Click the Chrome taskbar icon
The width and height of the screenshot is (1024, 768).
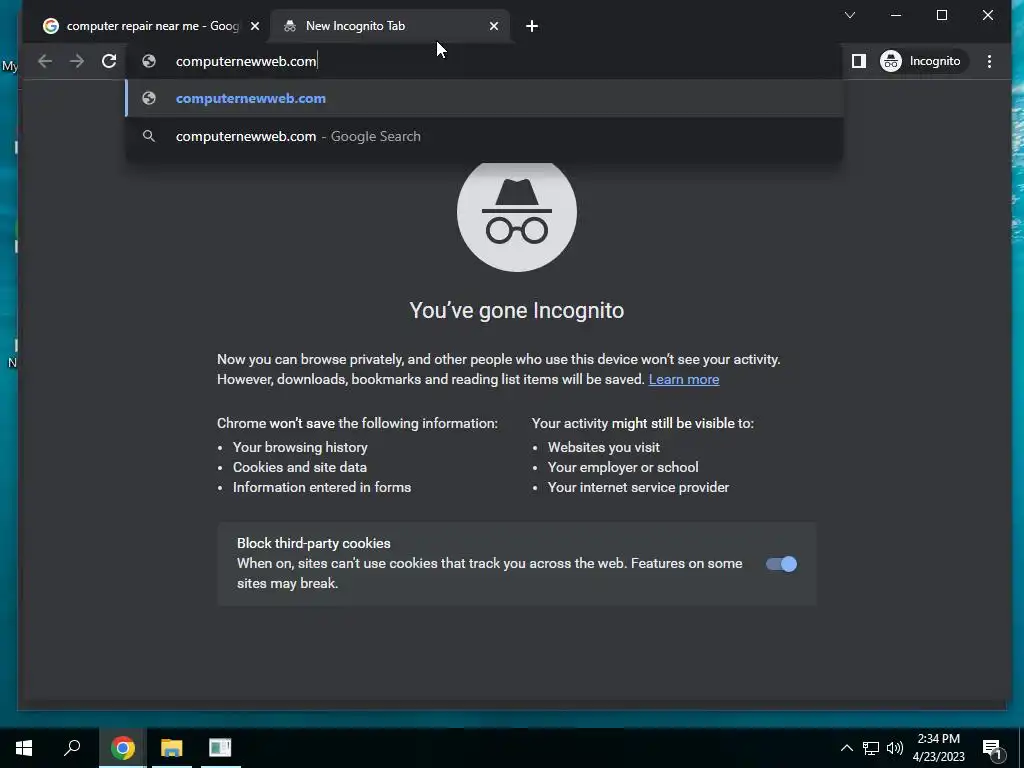123,748
